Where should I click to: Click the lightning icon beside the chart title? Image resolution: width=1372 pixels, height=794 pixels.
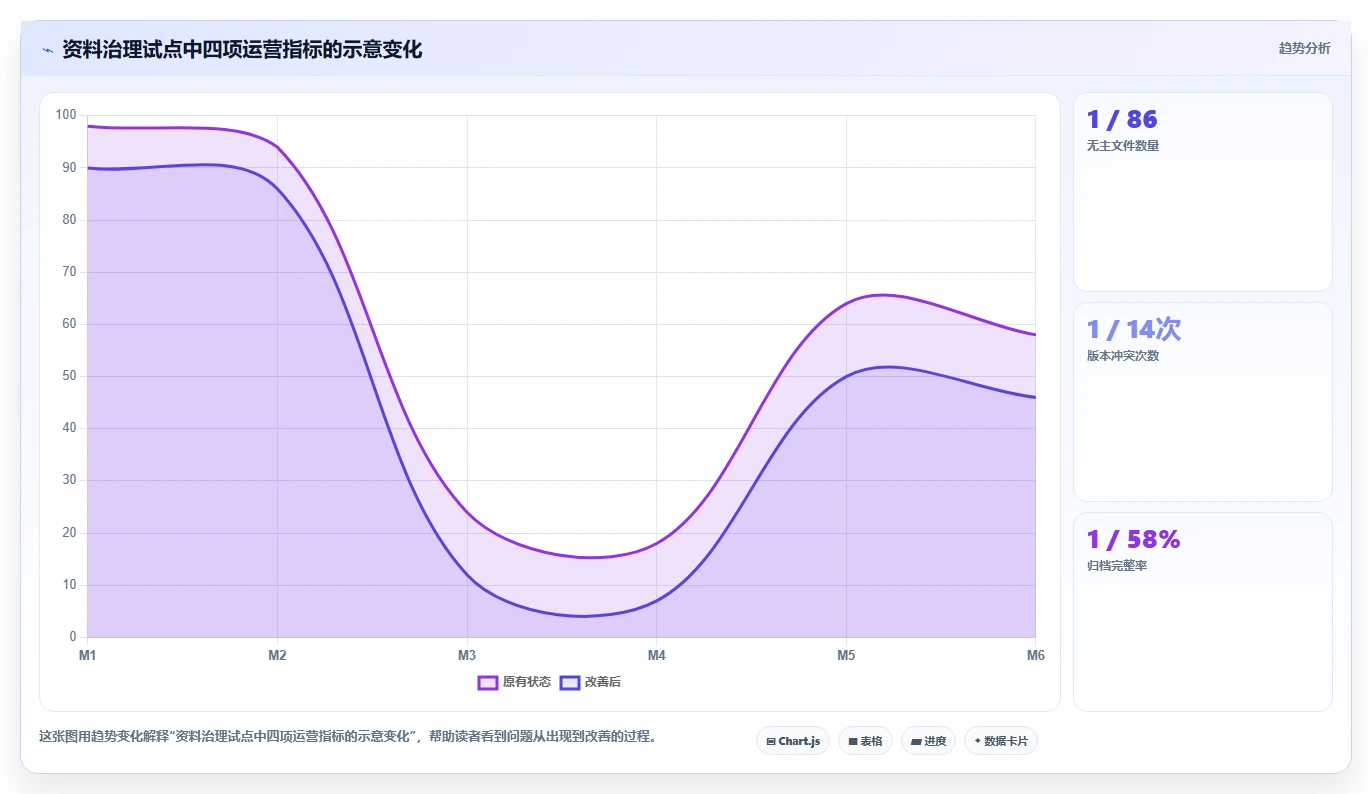point(47,49)
